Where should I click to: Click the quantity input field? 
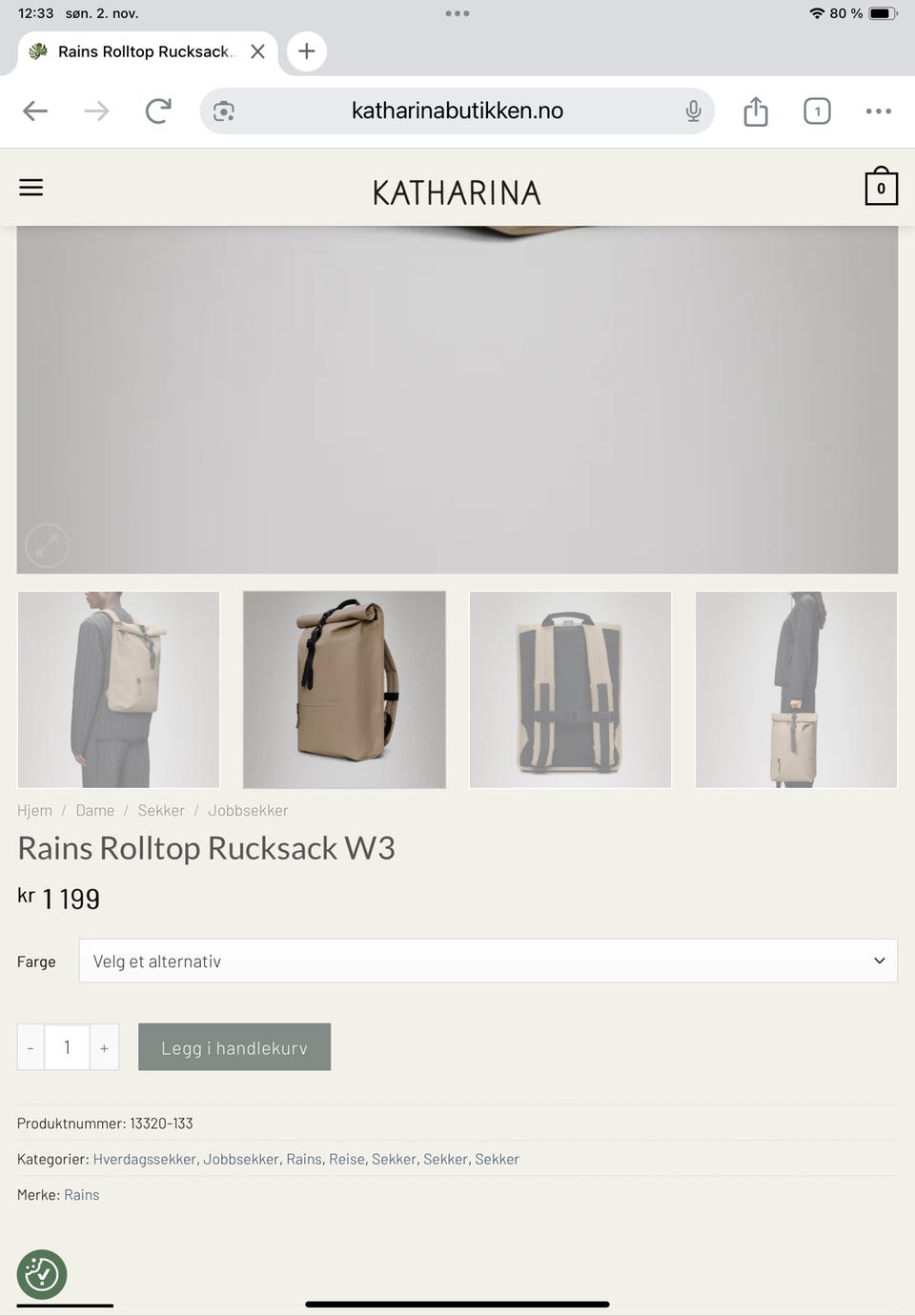coord(67,1047)
